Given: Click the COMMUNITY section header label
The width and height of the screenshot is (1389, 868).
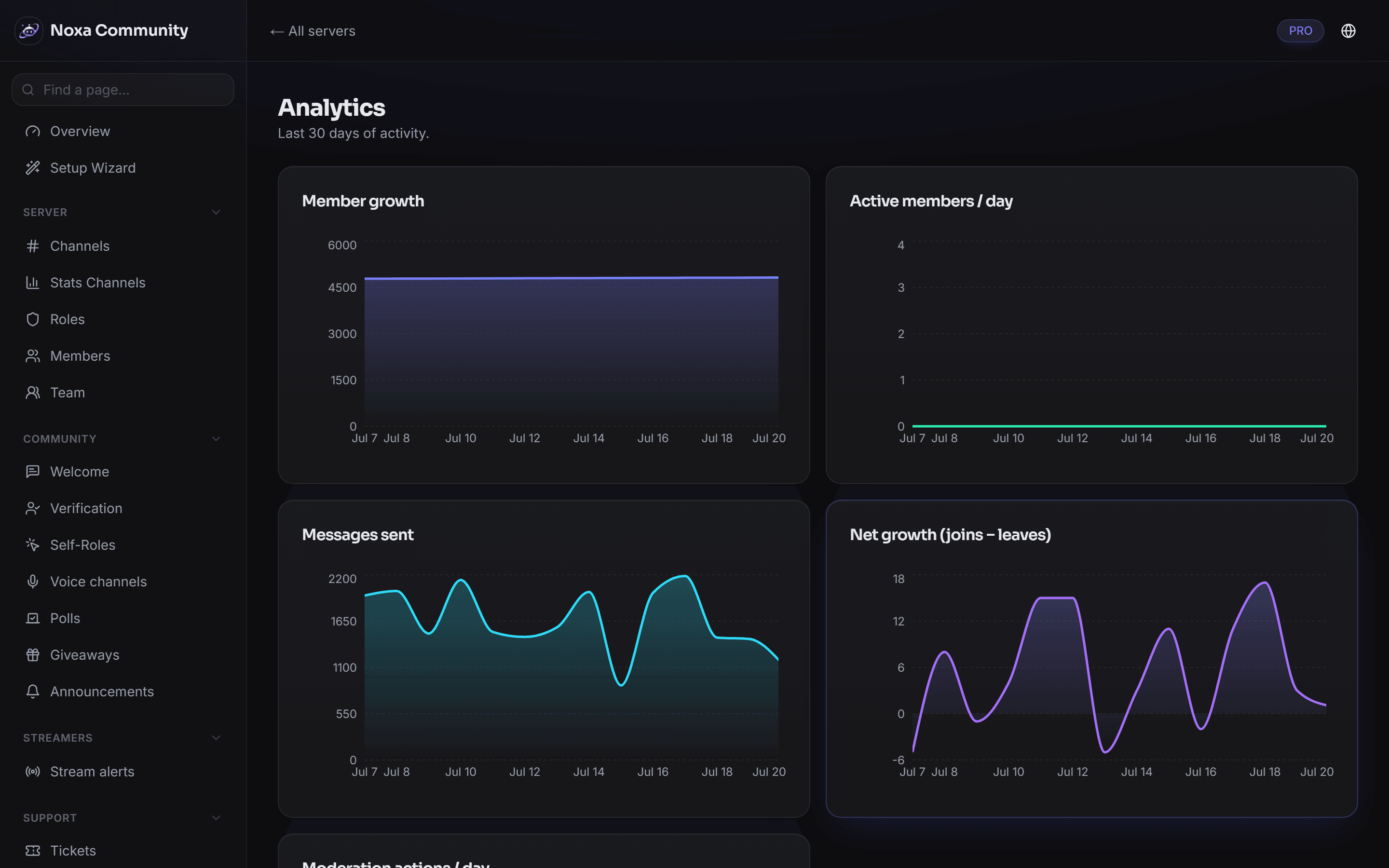Looking at the screenshot, I should coord(60,439).
